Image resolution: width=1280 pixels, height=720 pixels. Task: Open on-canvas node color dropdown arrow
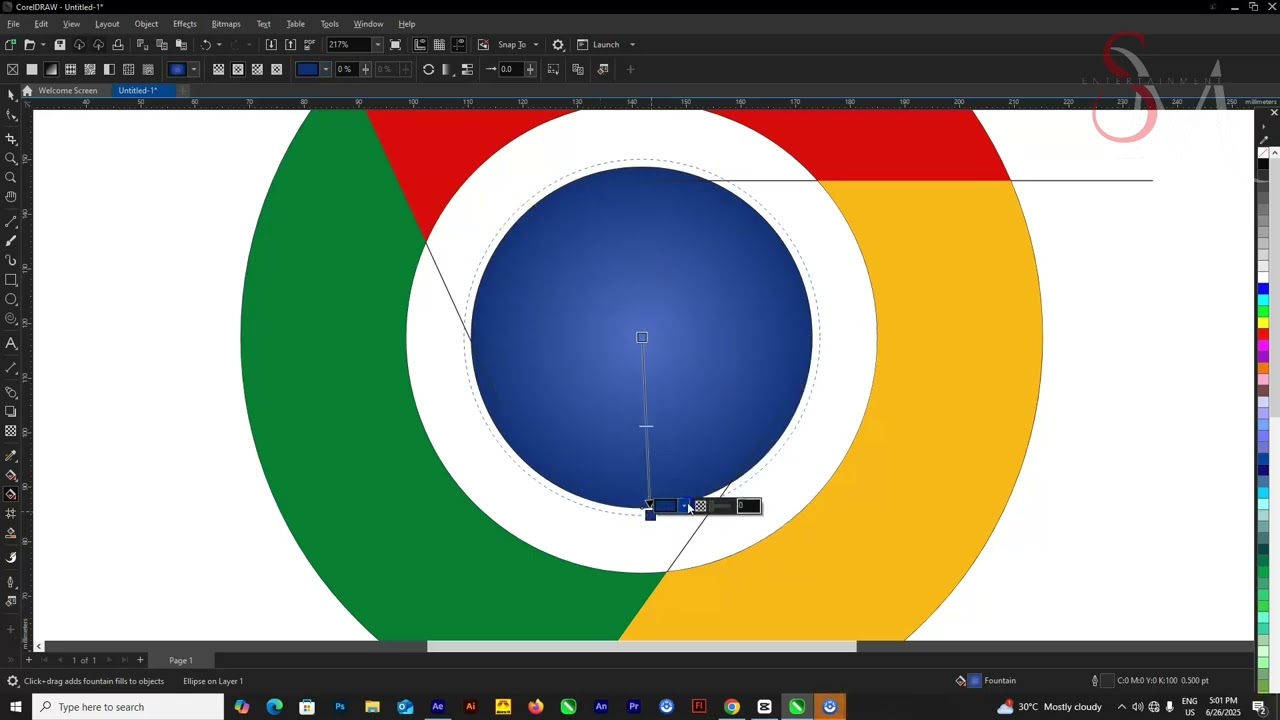685,506
